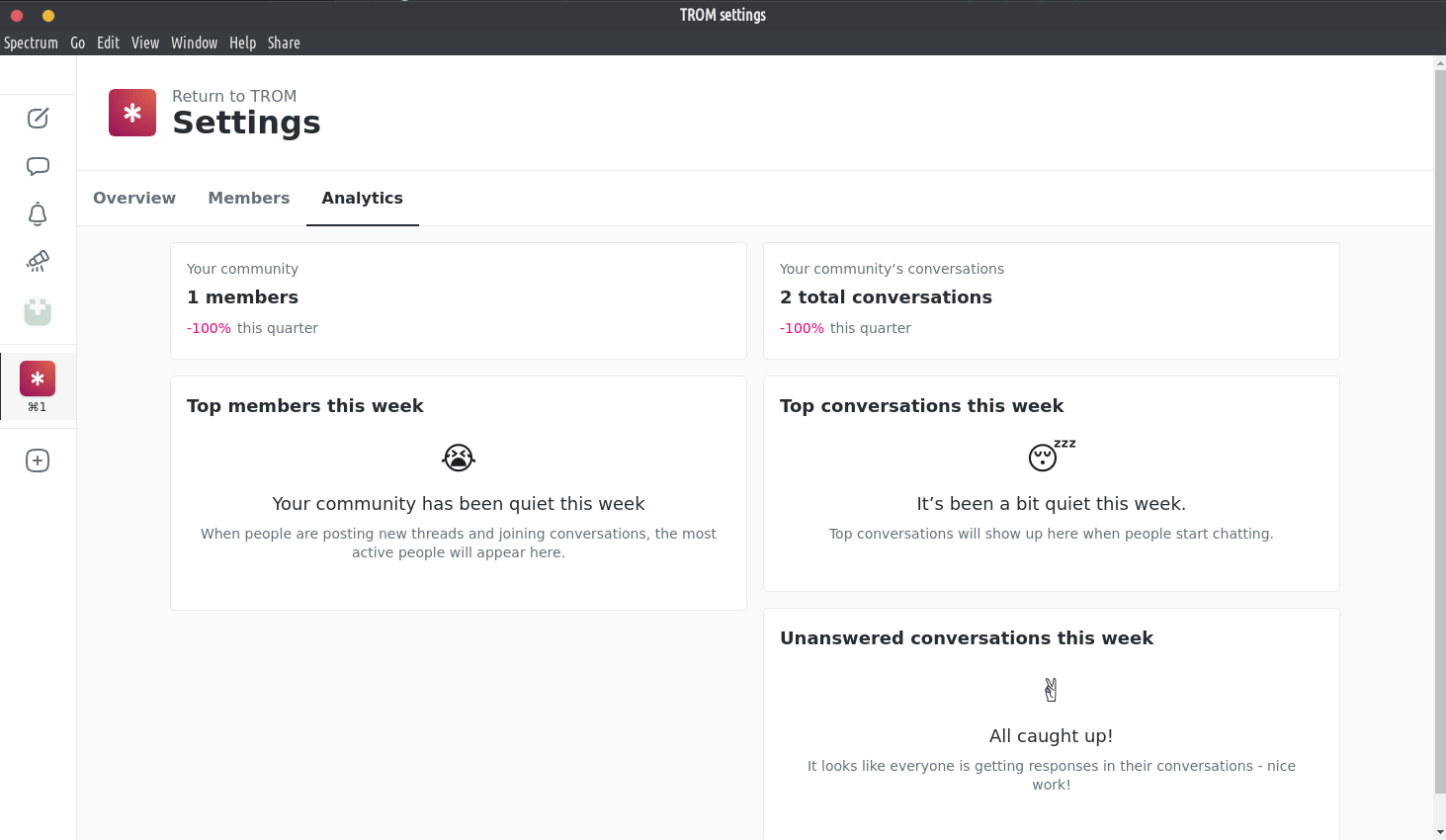This screenshot has width=1446, height=840.
Task: Open direct messages chat bubble icon
Action: coord(38,166)
